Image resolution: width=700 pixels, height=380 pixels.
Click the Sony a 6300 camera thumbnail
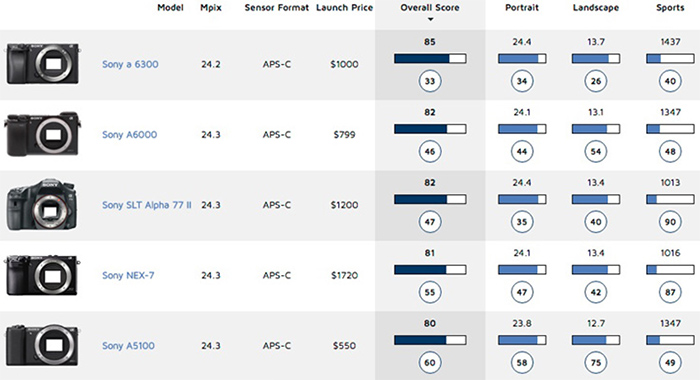pos(43,64)
